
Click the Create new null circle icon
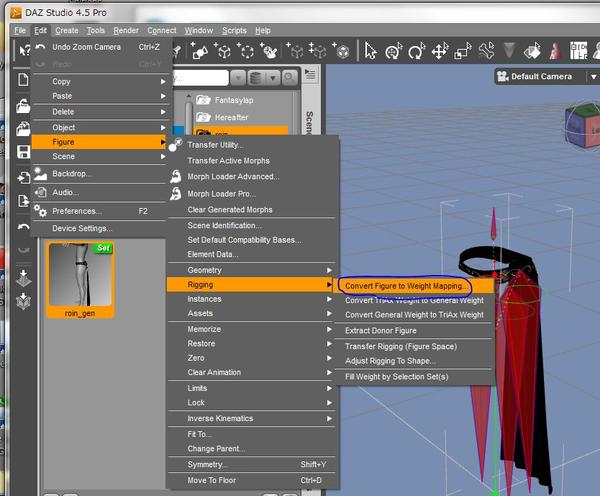pos(246,51)
